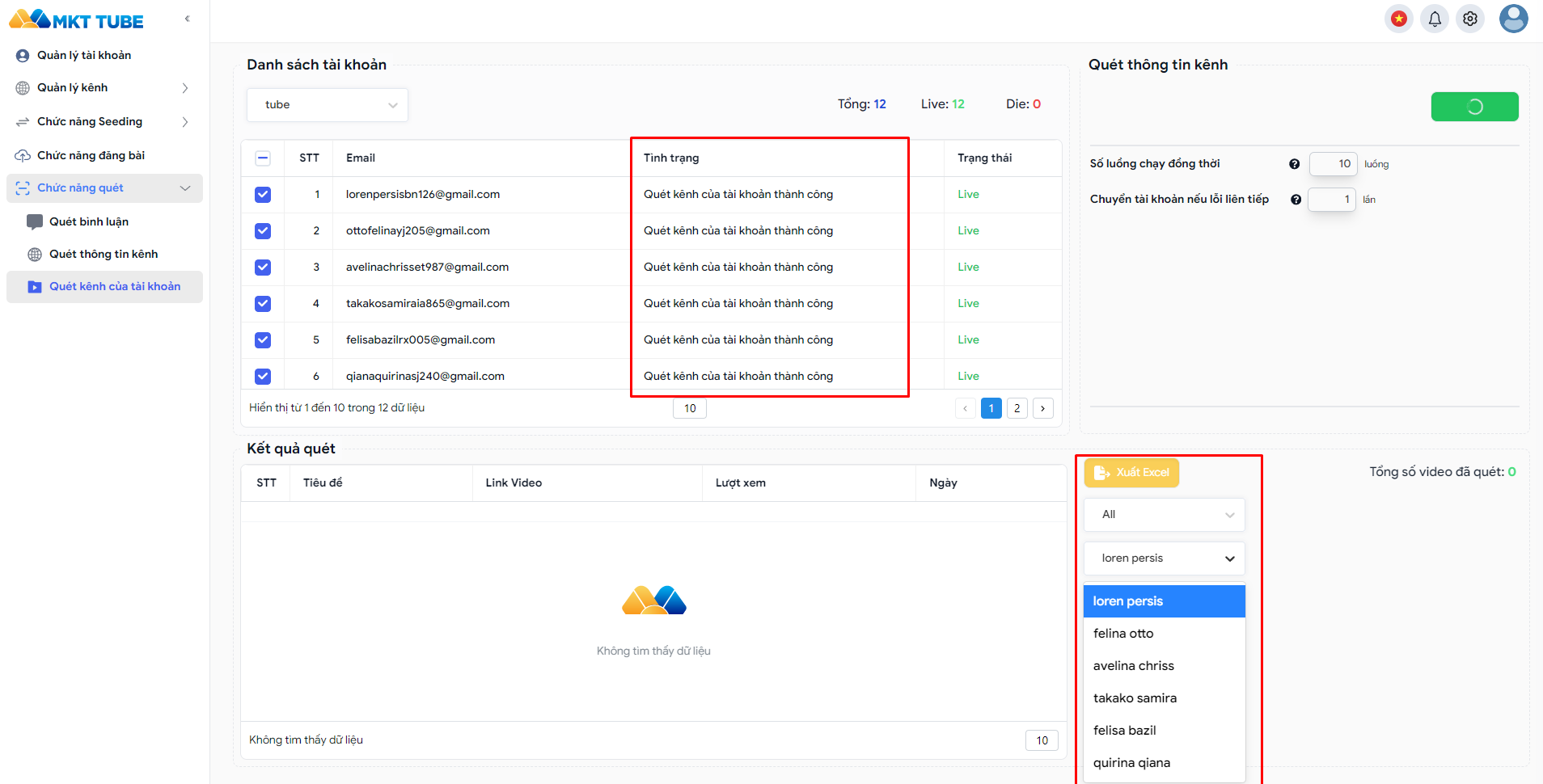Image resolution: width=1543 pixels, height=784 pixels.
Task: Pick highlighted 'loren persis' option
Action: 1165,601
